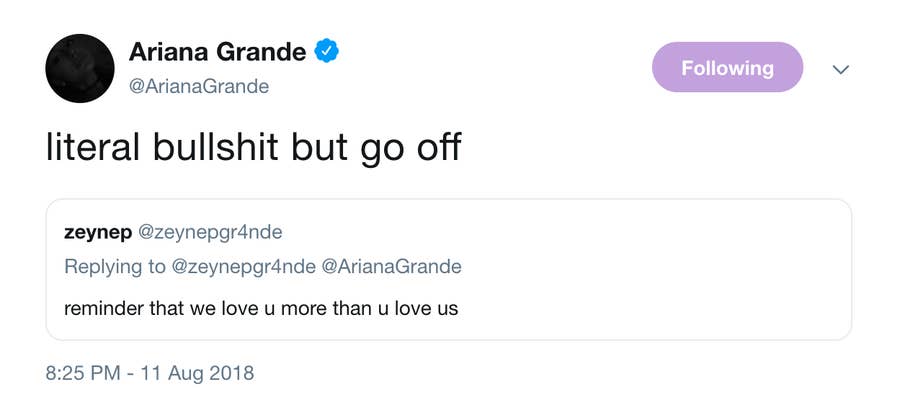Select the 11 Aug 2018 date text
Viewport: 900px width, 400px height.
198,374
